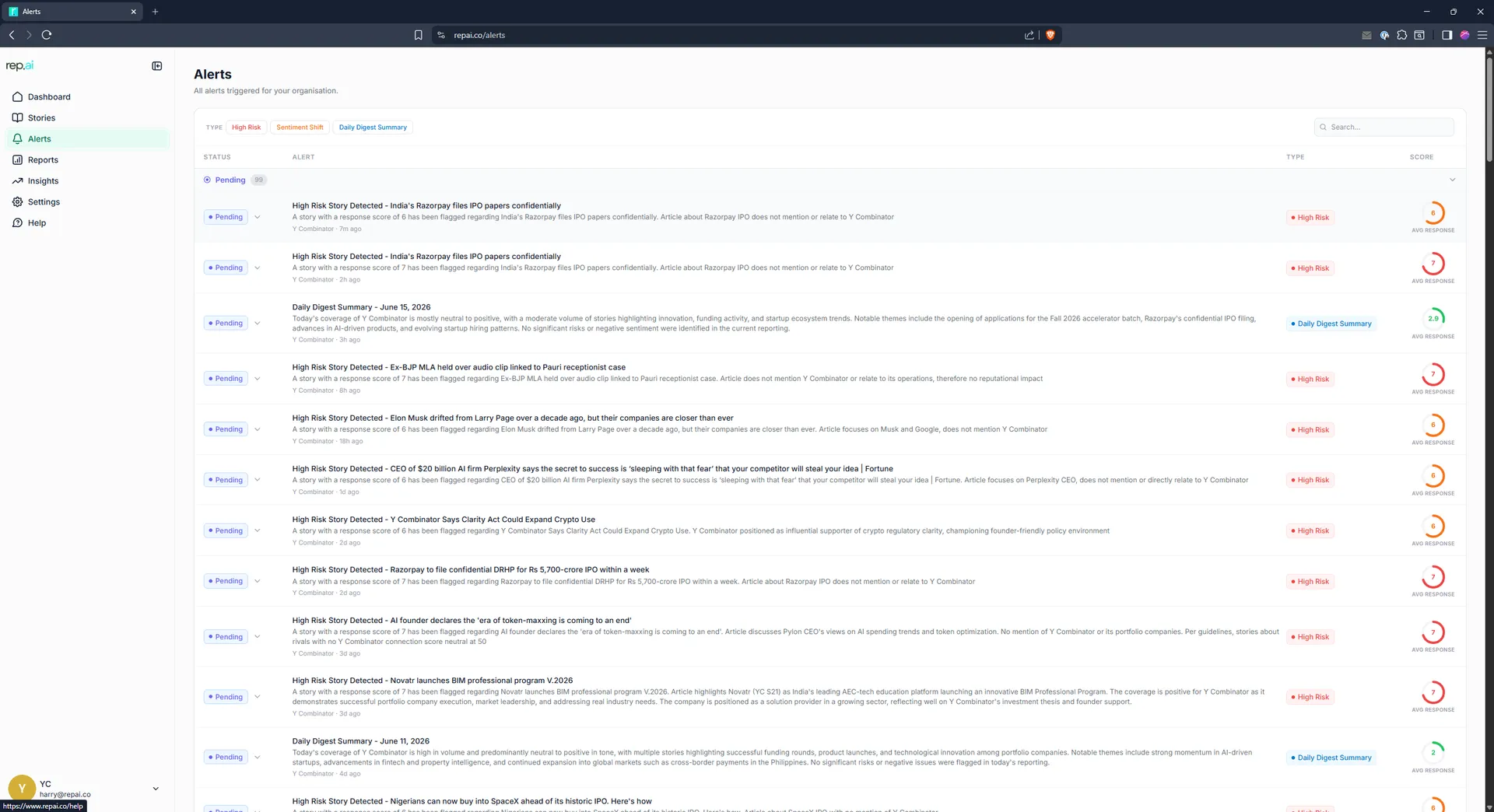Image resolution: width=1494 pixels, height=812 pixels.
Task: Open the mail extension icon in toolbar
Action: 1366,35
